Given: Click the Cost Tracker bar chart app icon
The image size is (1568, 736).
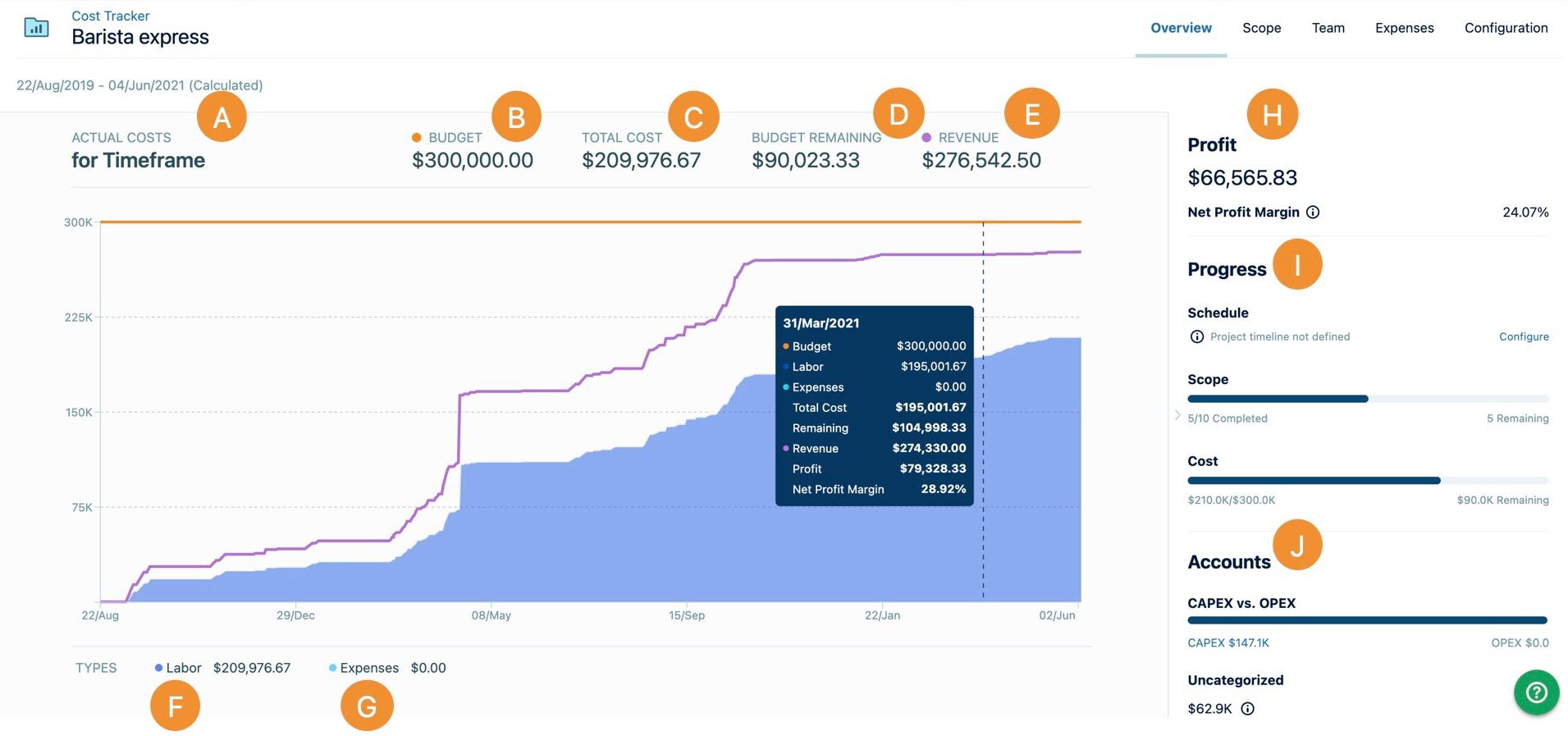Looking at the screenshot, I should click(x=34, y=27).
